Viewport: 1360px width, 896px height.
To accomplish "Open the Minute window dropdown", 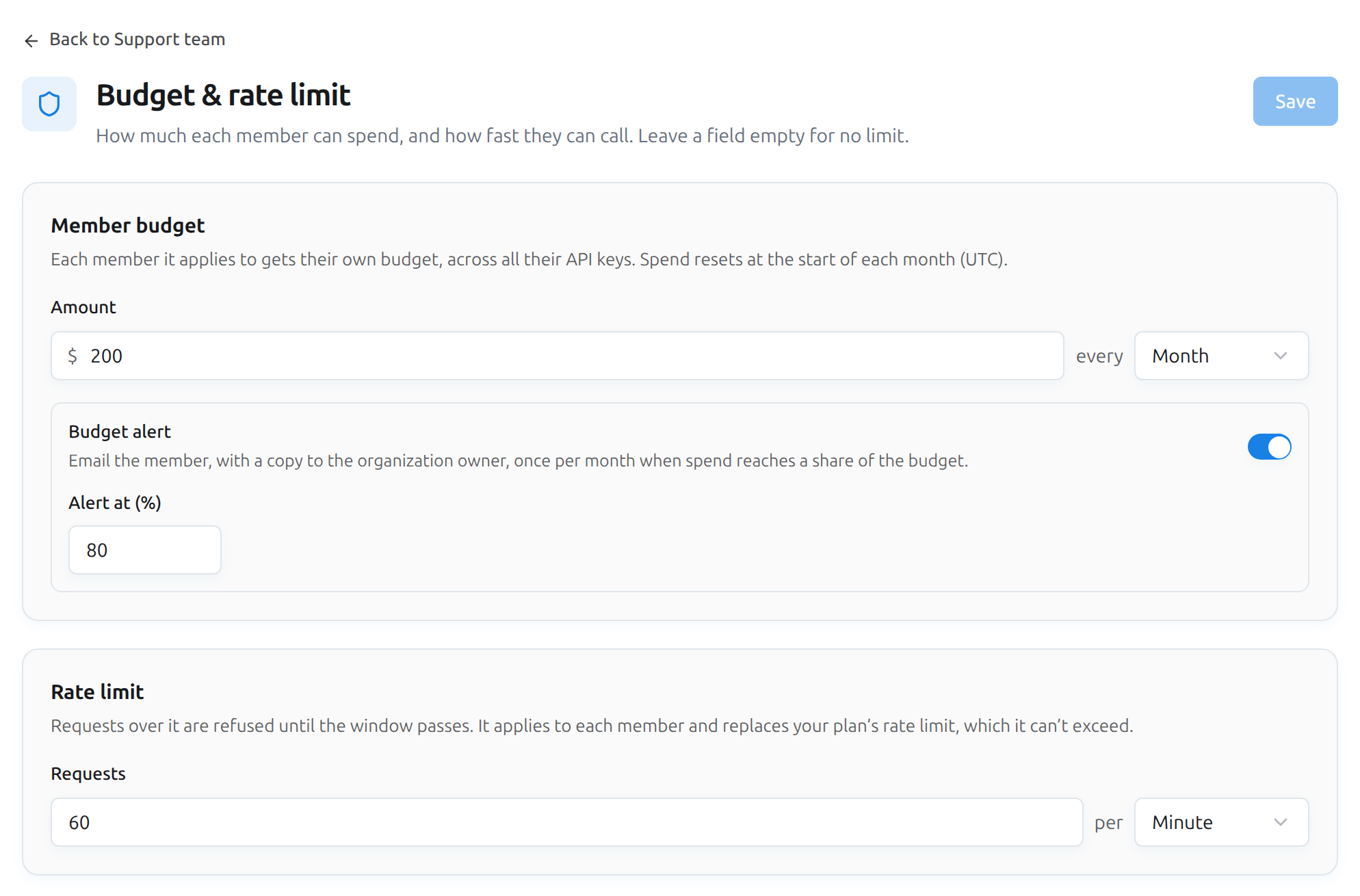I will pos(1221,822).
